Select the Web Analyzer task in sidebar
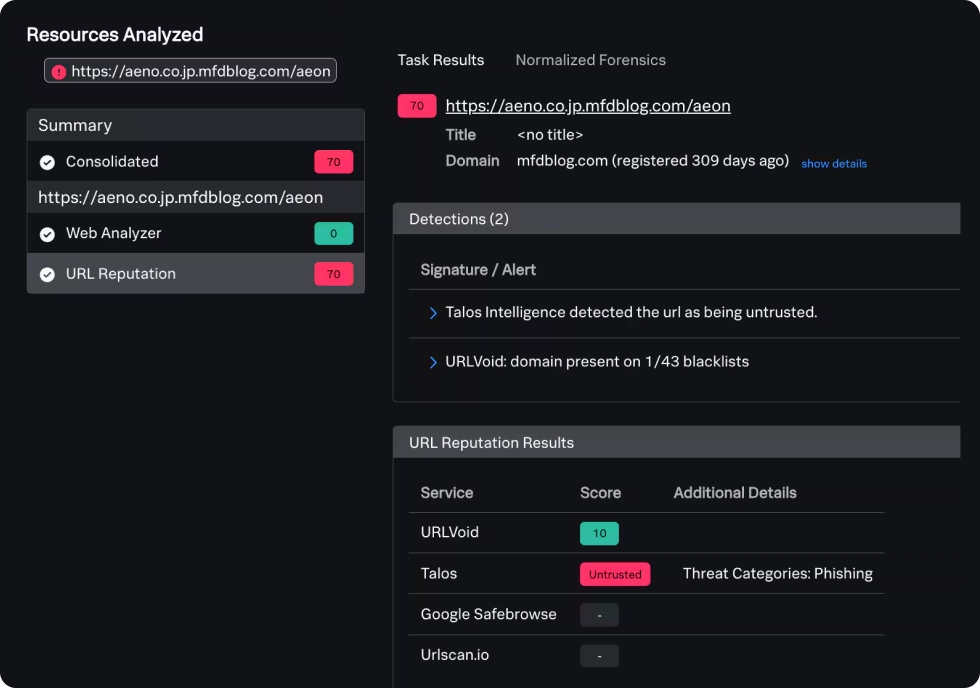Image resolution: width=980 pixels, height=688 pixels. click(x=113, y=234)
